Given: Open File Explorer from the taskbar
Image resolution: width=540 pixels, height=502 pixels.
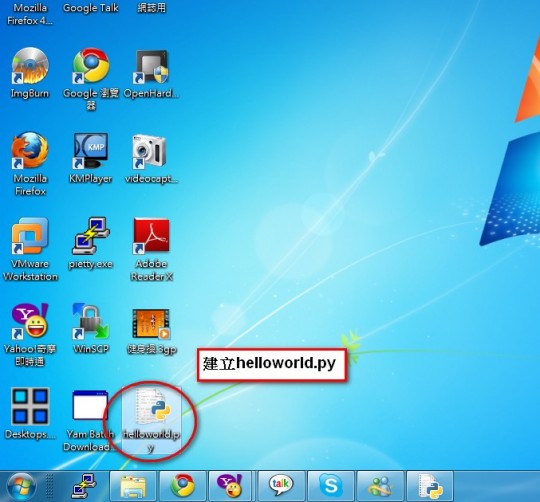Looking at the screenshot, I should pyautogui.click(x=133, y=486).
